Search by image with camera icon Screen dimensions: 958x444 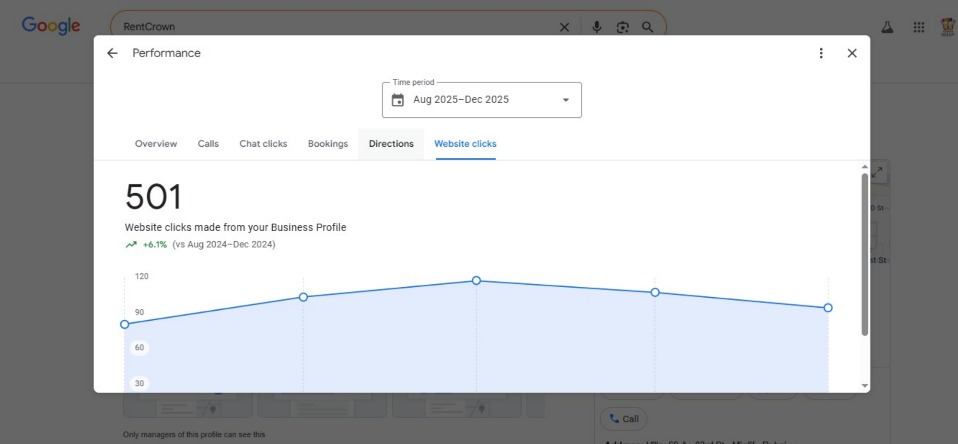(x=623, y=27)
